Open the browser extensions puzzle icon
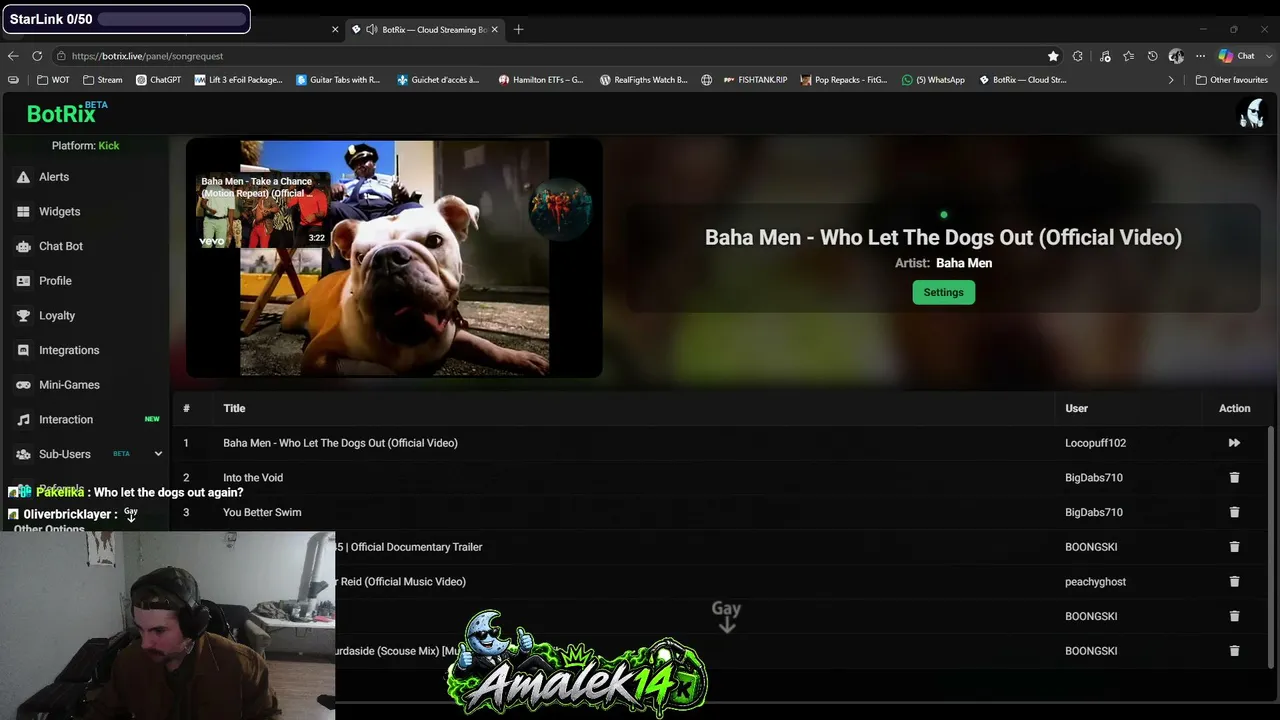The height and width of the screenshot is (720, 1280). (1077, 56)
